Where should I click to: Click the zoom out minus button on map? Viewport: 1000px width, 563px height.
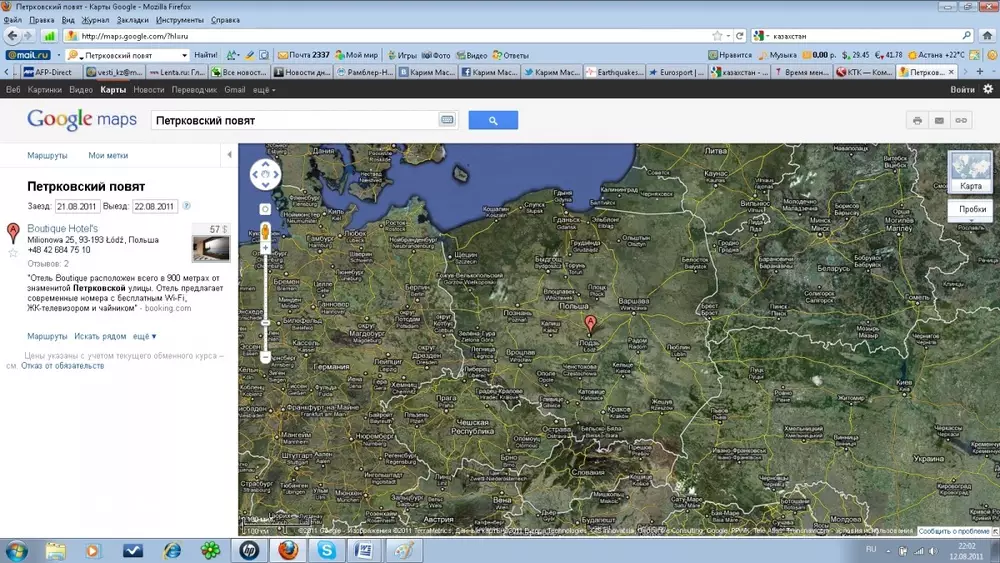[x=265, y=357]
